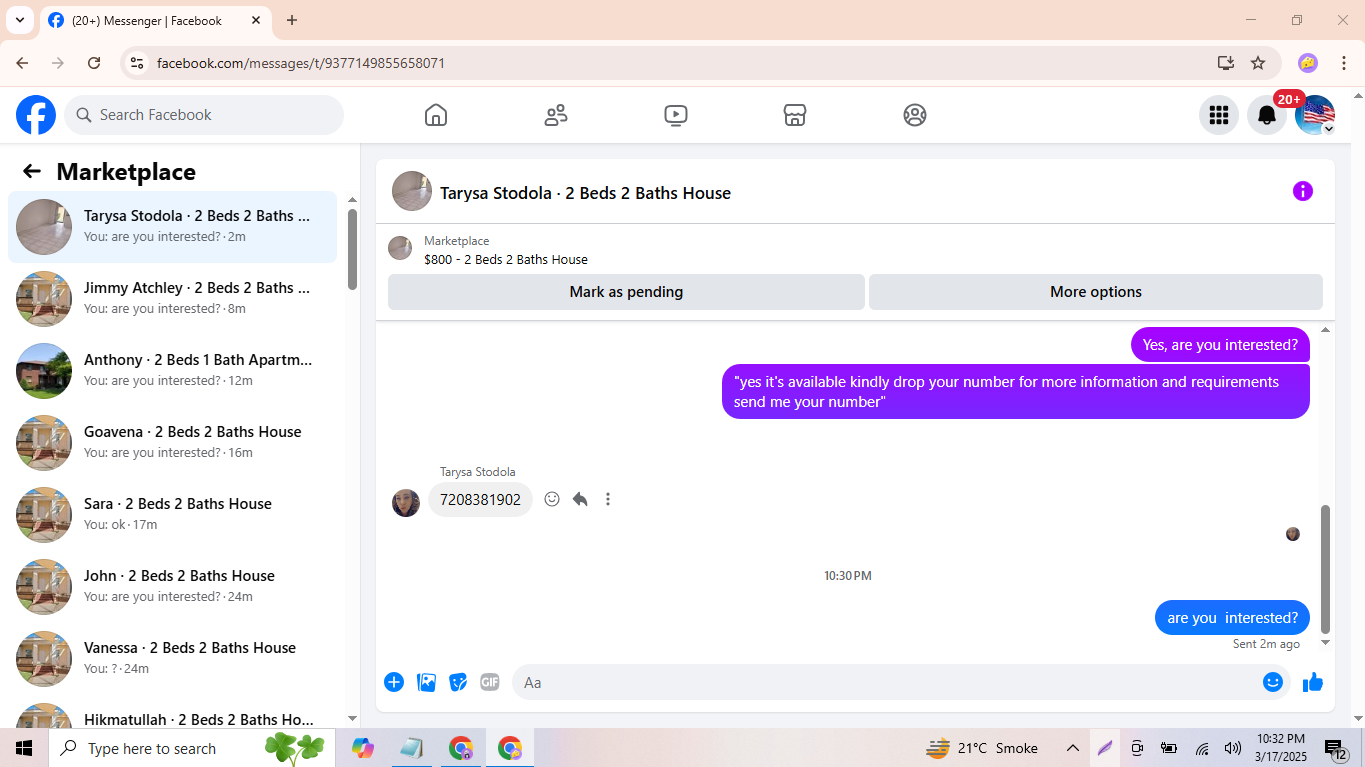Open a new browser tab
Screen dimensions: 1365x767
point(292,20)
